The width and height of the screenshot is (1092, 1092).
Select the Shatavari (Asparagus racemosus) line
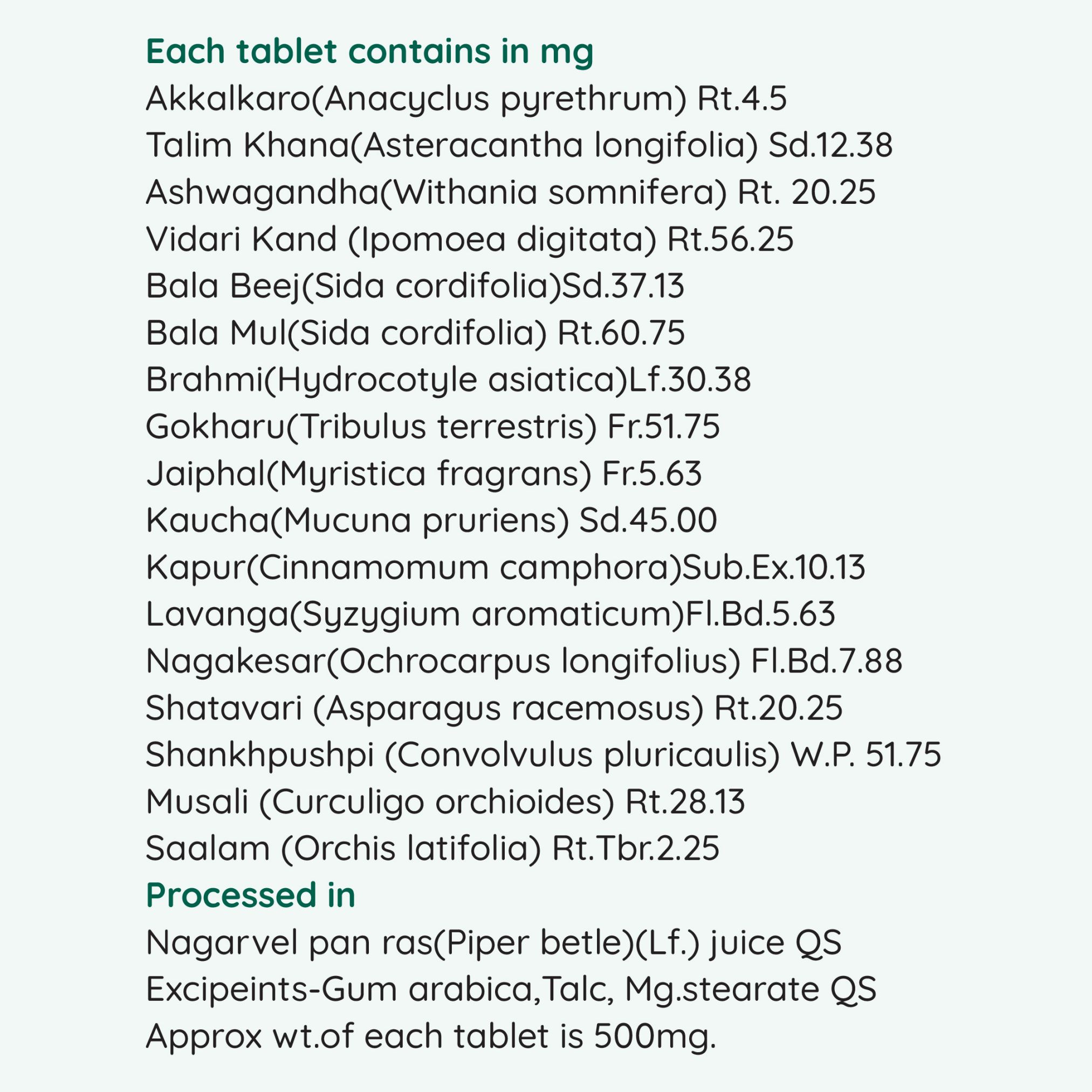point(494,709)
